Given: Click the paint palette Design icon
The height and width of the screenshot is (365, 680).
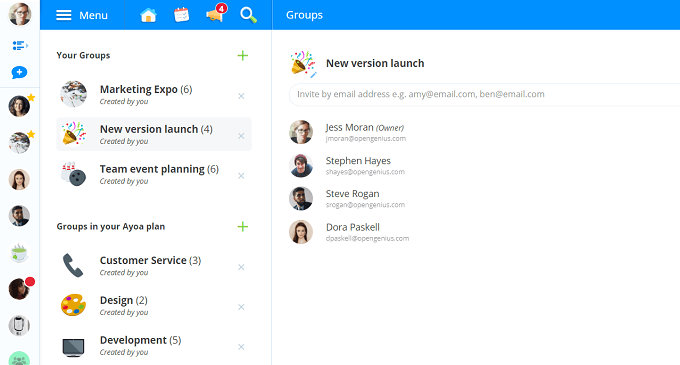Looking at the screenshot, I should (73, 305).
